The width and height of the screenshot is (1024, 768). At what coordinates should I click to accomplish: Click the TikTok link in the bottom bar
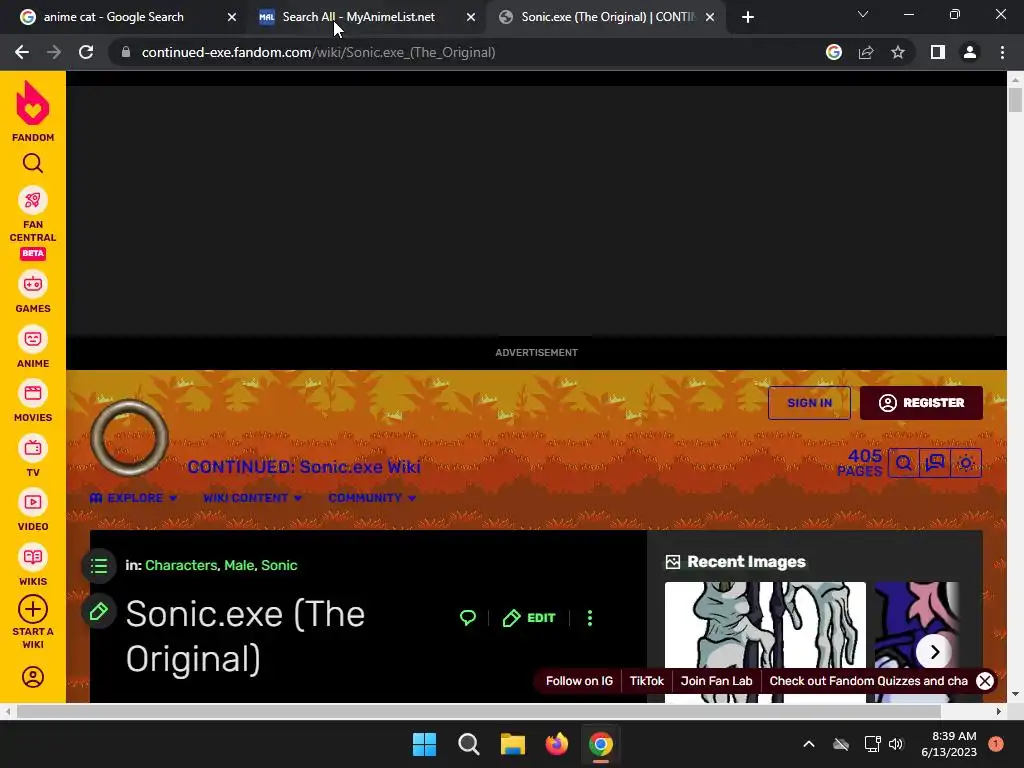(x=647, y=681)
